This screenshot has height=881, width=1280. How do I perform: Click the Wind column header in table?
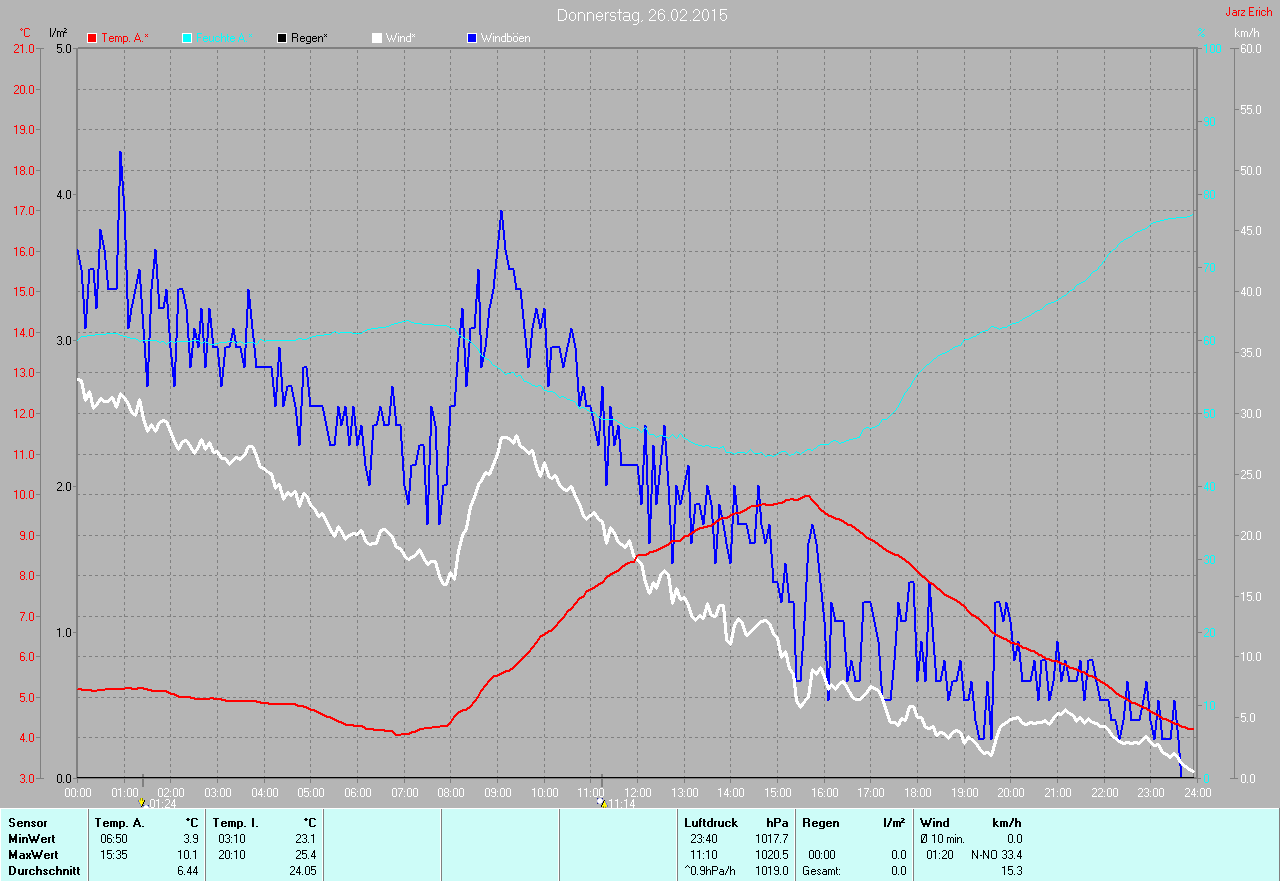pyautogui.click(x=935, y=823)
